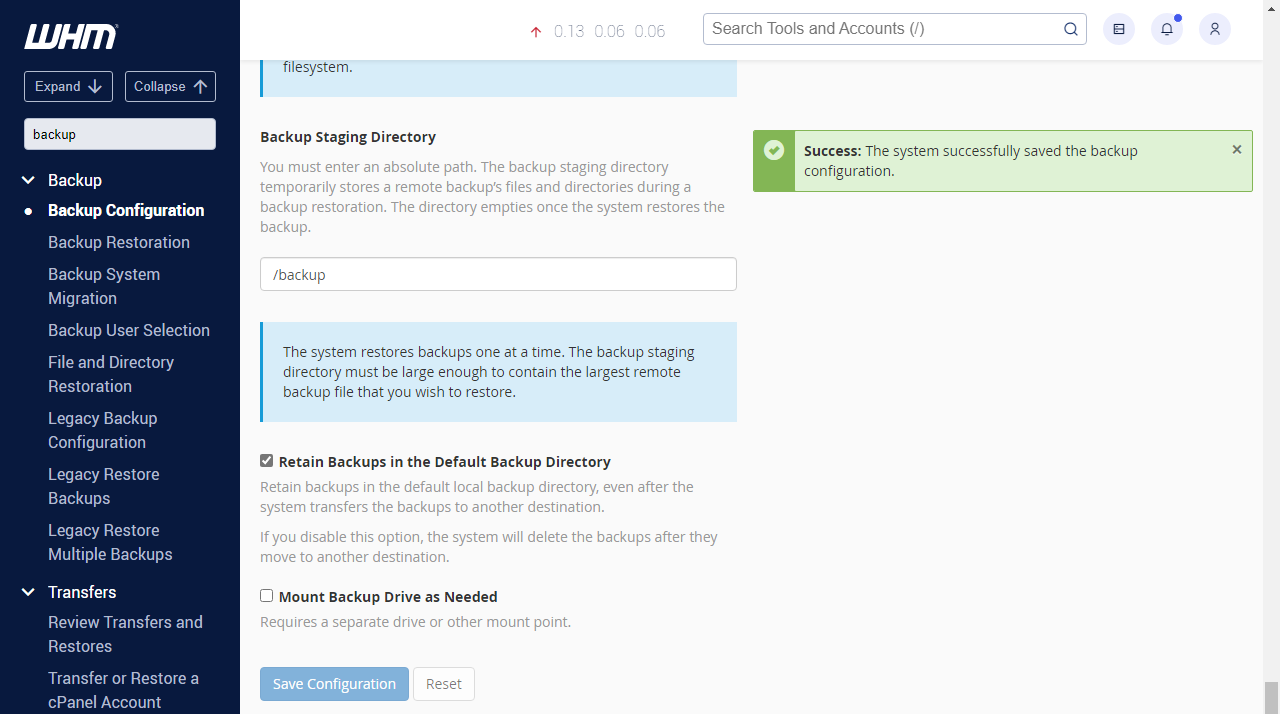This screenshot has height=714, width=1280.
Task: Click the Save Configuration button
Action: click(333, 683)
